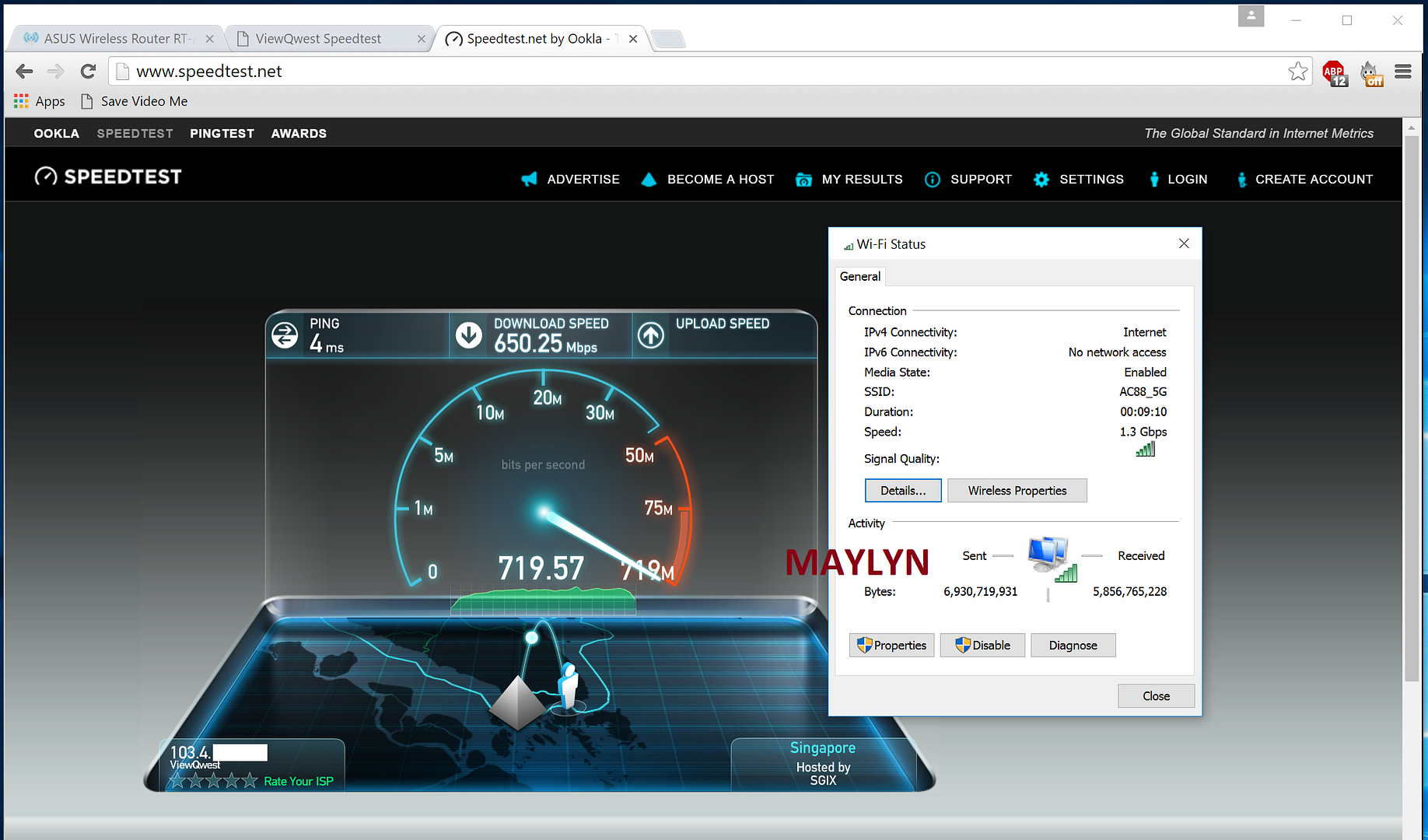Click the Speedtest gauge logo
1428x840 pixels.
(x=46, y=177)
